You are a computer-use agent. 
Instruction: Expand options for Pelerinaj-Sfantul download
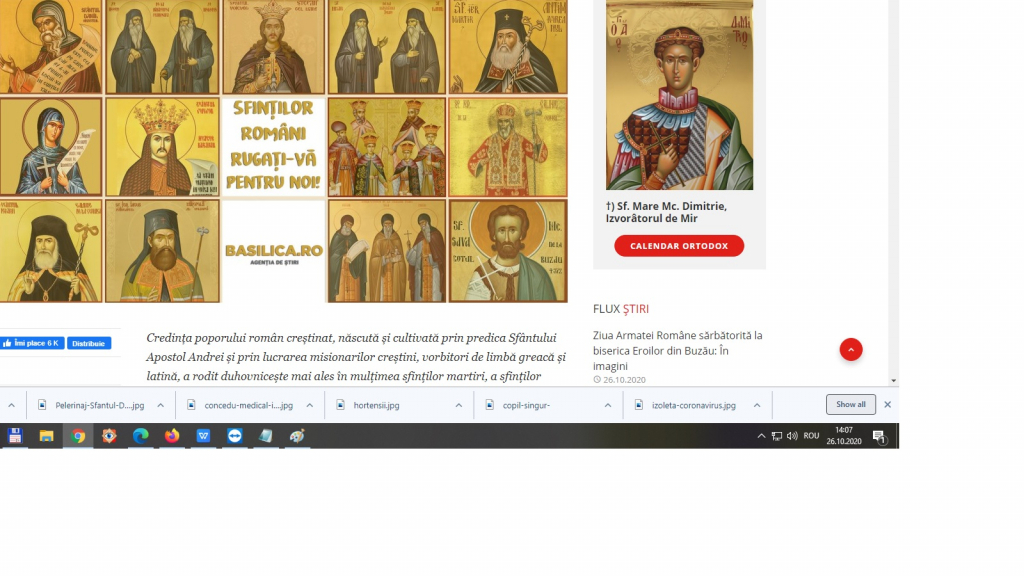161,406
